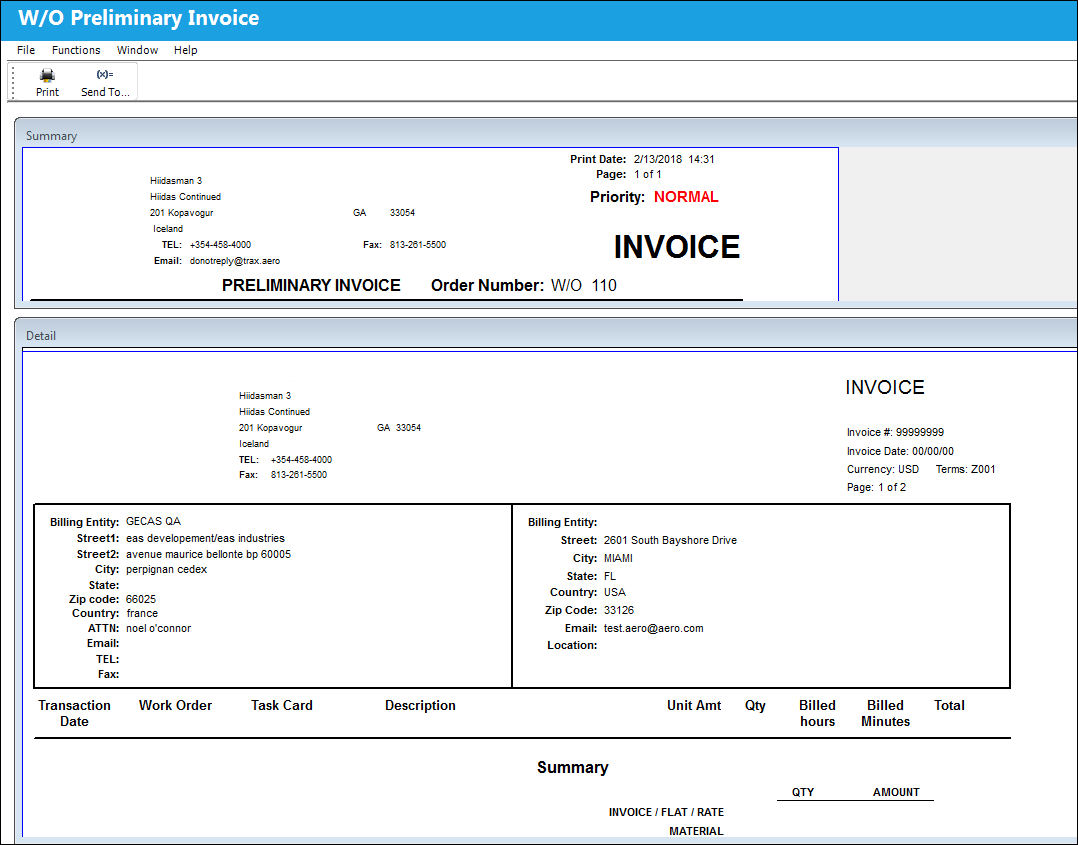Click the PRELIMINARY INVOICE heading
The width and height of the screenshot is (1078, 845).
(311, 285)
